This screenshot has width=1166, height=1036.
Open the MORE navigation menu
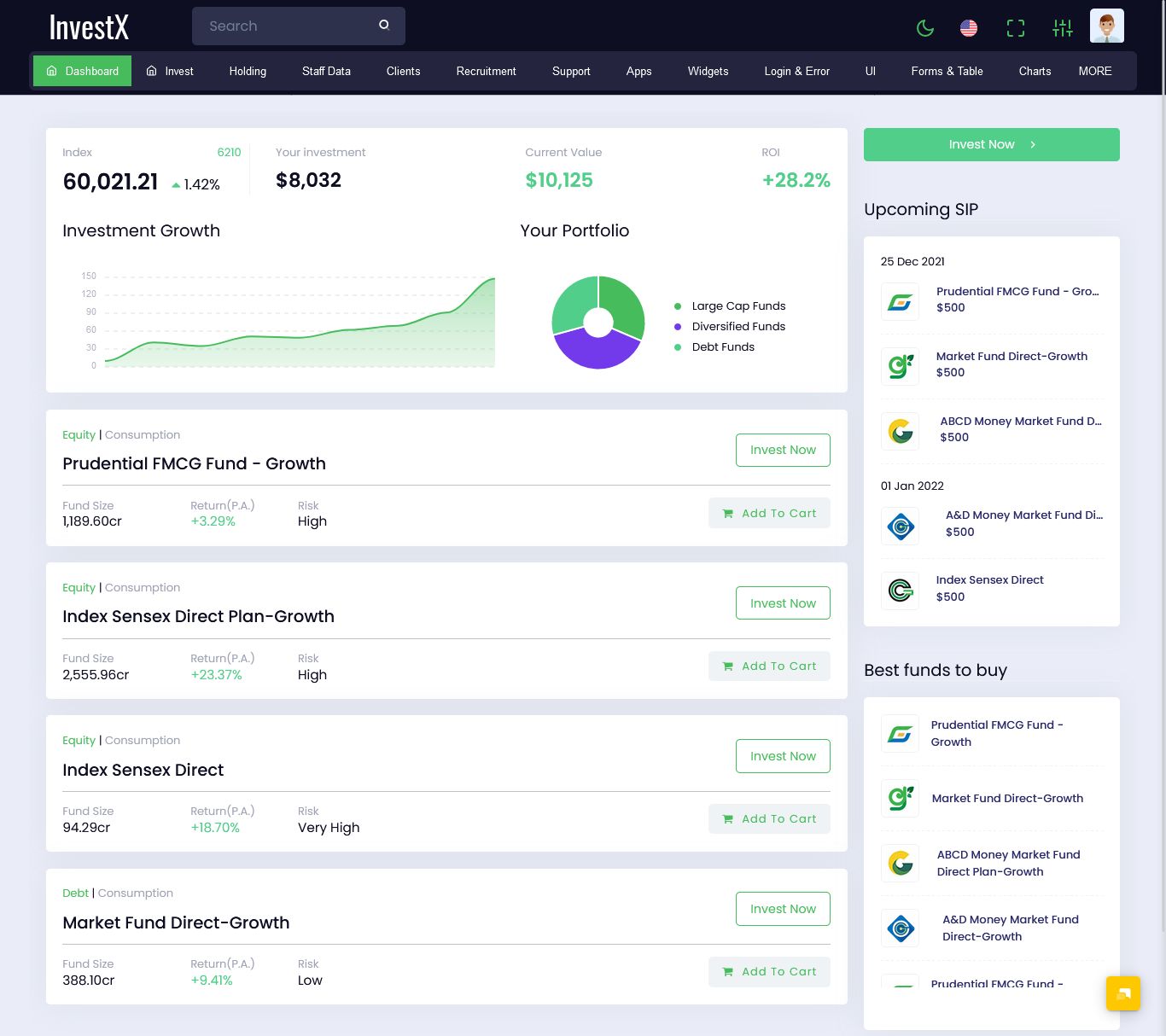click(1095, 71)
